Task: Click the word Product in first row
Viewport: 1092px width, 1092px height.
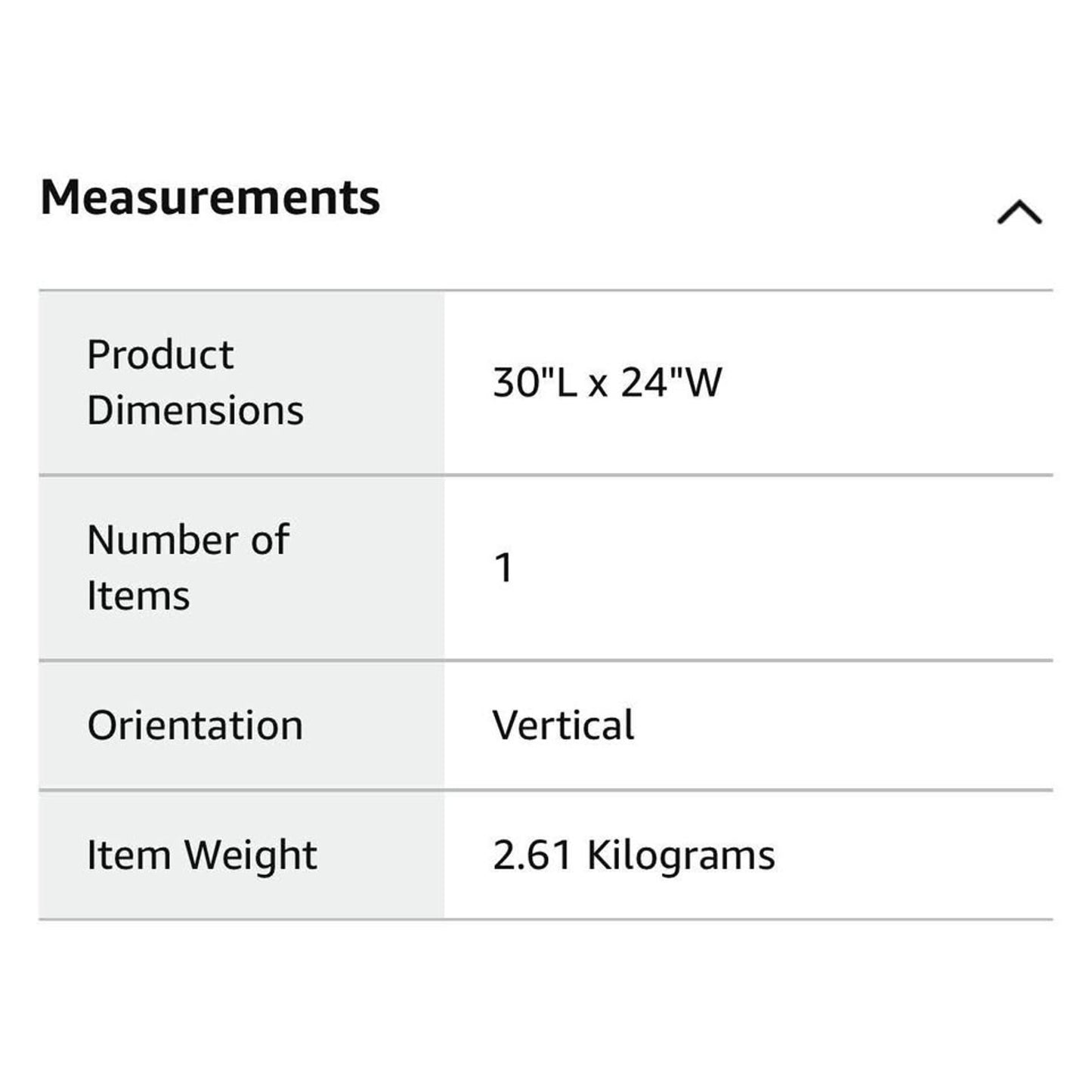Action: point(160,354)
